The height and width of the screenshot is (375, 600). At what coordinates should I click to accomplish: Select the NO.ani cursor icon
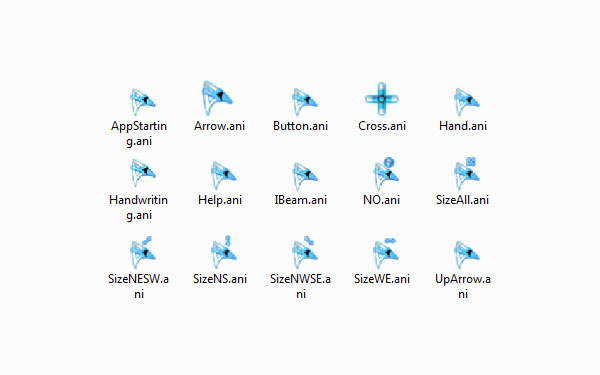[385, 174]
